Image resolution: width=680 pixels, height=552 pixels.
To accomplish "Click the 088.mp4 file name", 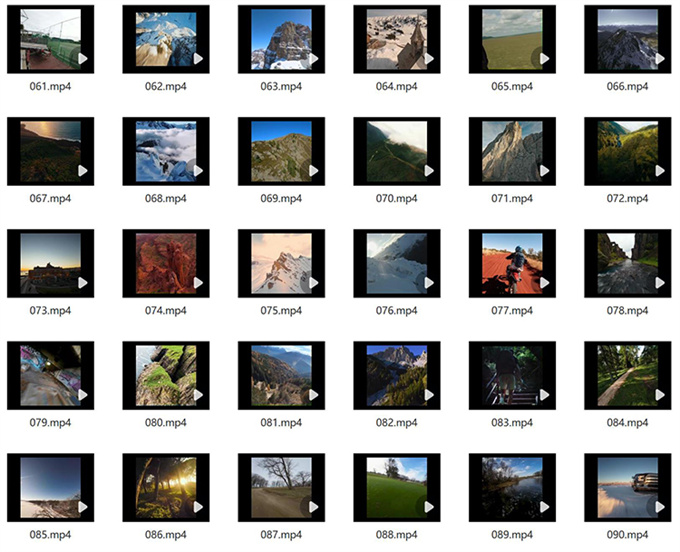I will pyautogui.click(x=397, y=535).
